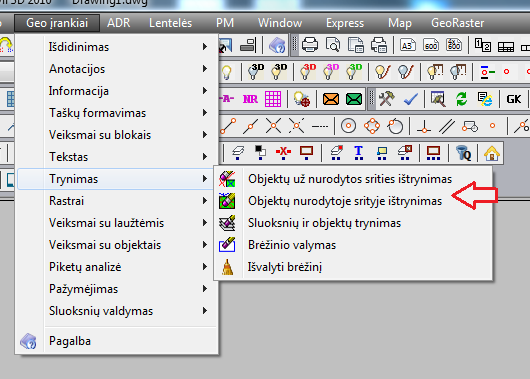The image size is (530, 379).
Task: Click the help book icon in toolbar
Action: click(277, 45)
